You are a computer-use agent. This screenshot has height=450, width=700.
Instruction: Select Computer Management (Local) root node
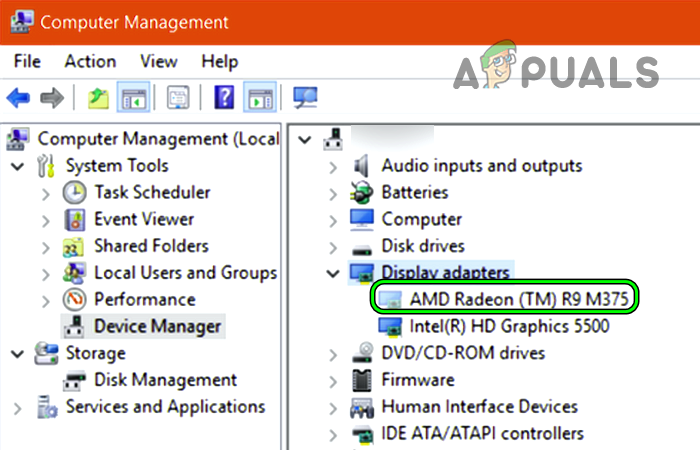click(x=158, y=139)
